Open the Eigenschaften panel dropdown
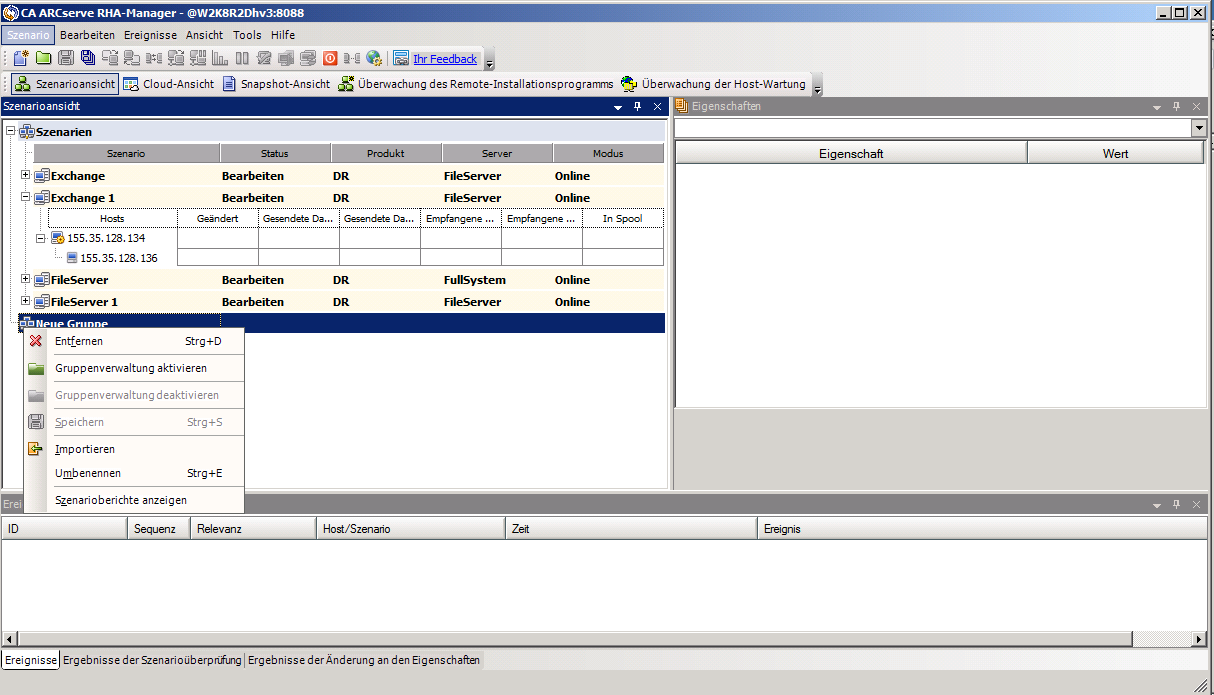 (1198, 128)
